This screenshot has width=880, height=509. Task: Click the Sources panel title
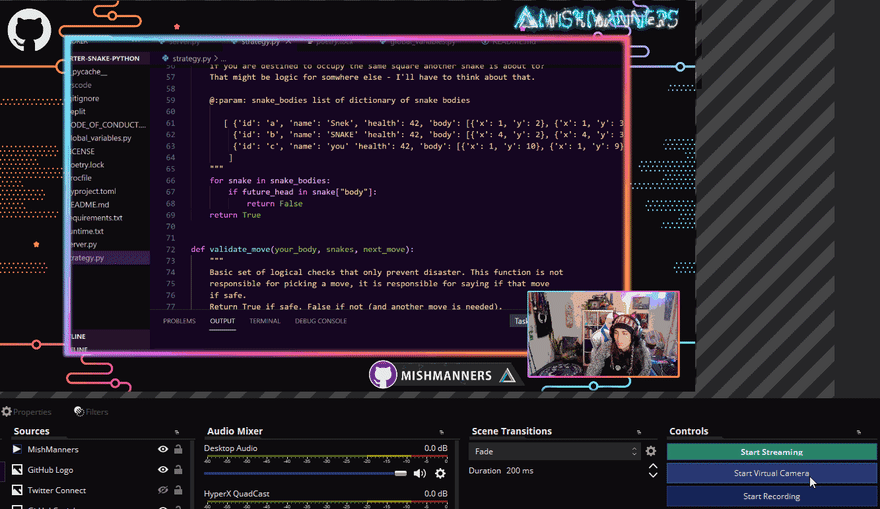click(31, 431)
